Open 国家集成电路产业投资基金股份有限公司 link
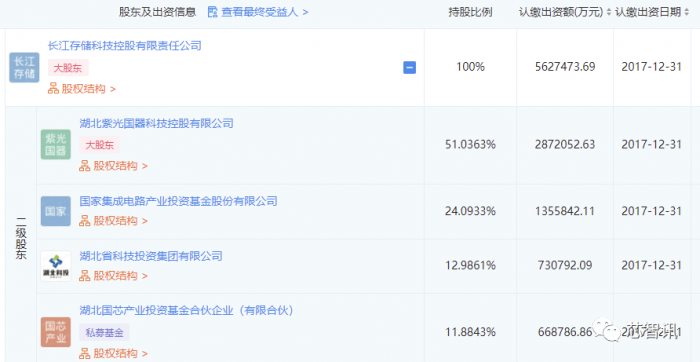Viewport: 700px width, 362px height. [x=179, y=201]
